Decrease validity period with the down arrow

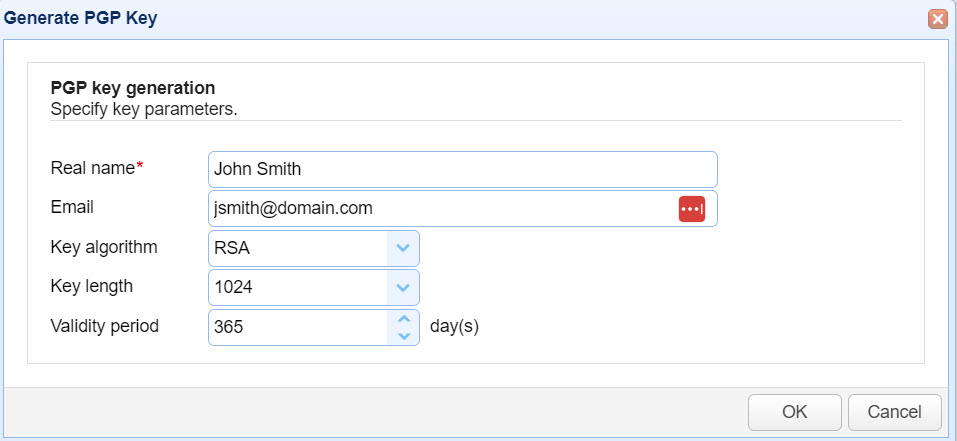[x=404, y=335]
